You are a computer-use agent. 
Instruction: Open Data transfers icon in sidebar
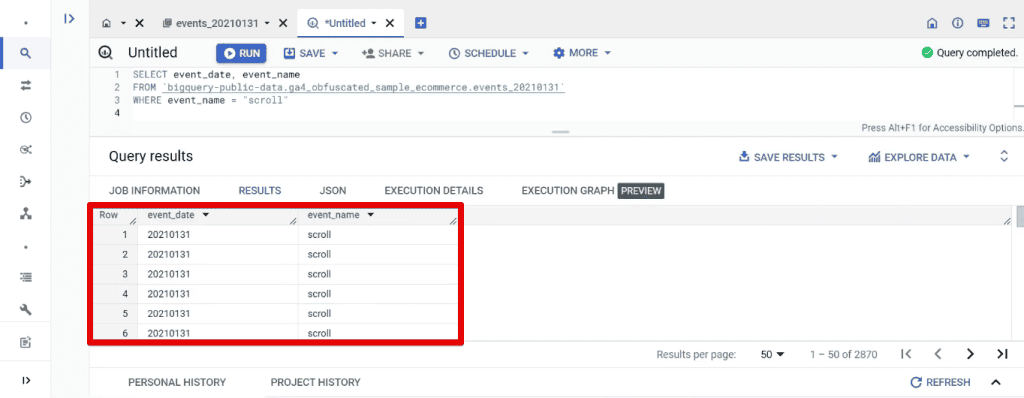(25, 85)
